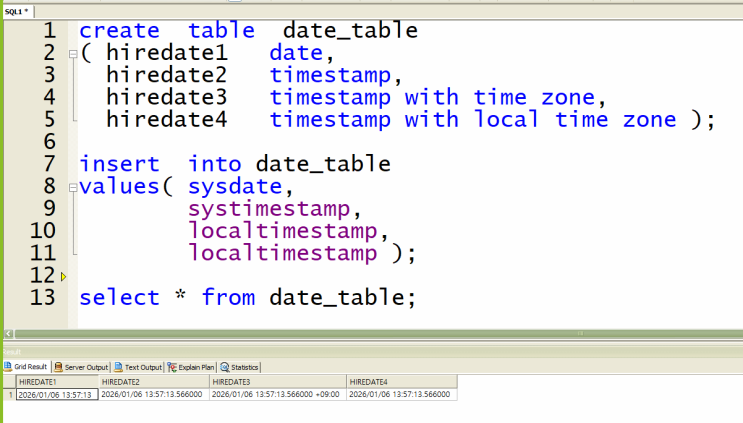The width and height of the screenshot is (743, 423).
Task: Select row 1 by its row number header
Action: click(x=9, y=395)
